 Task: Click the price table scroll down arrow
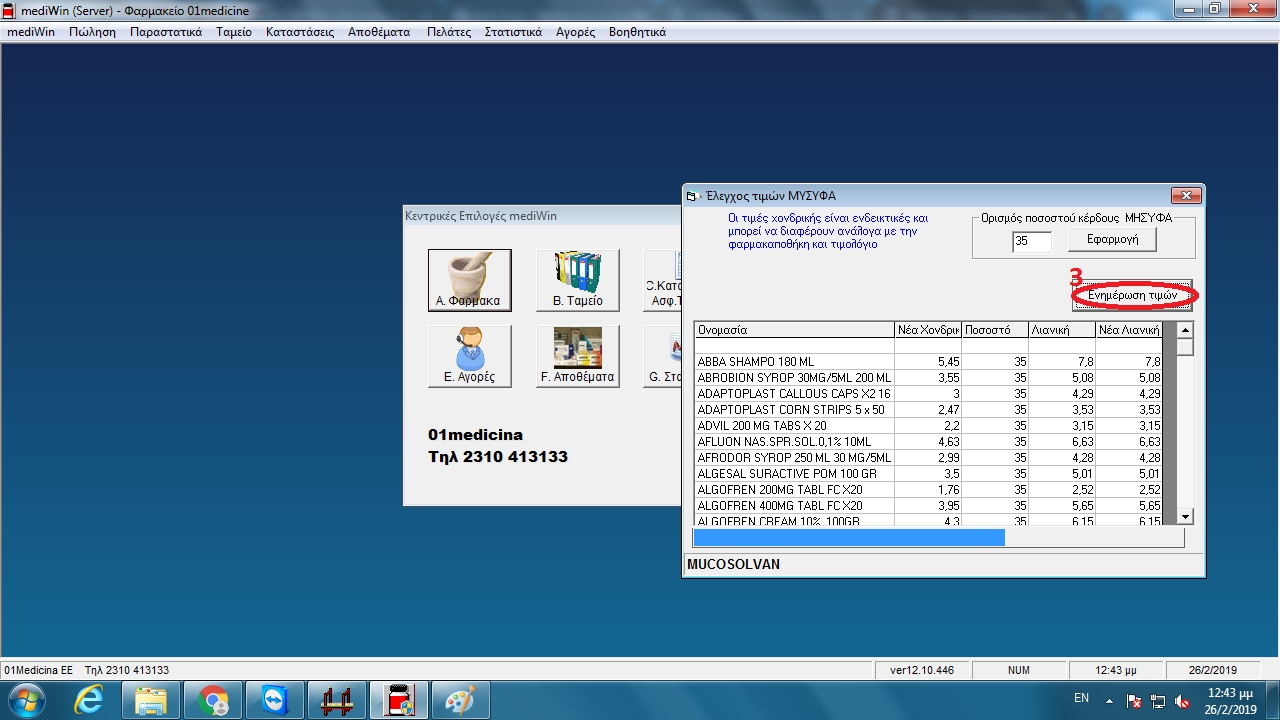pyautogui.click(x=1185, y=516)
